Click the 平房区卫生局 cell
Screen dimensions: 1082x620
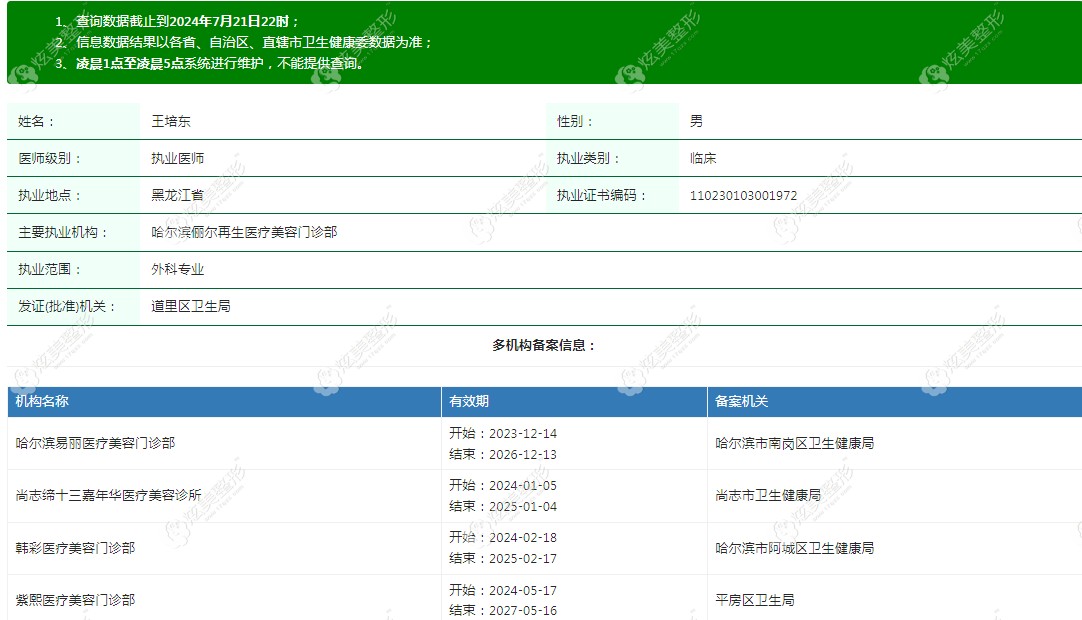(x=754, y=600)
